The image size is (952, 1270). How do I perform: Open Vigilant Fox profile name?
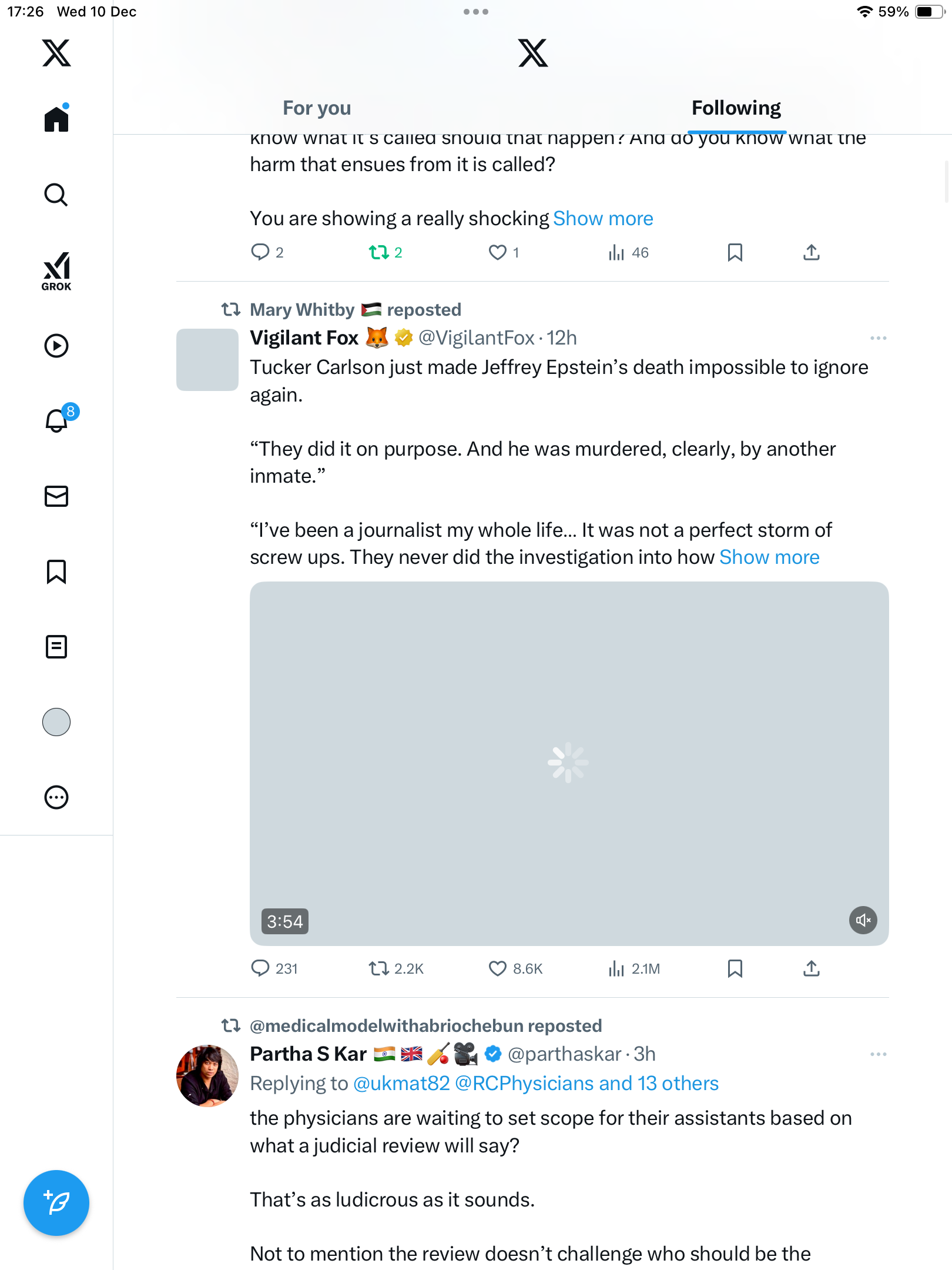304,338
